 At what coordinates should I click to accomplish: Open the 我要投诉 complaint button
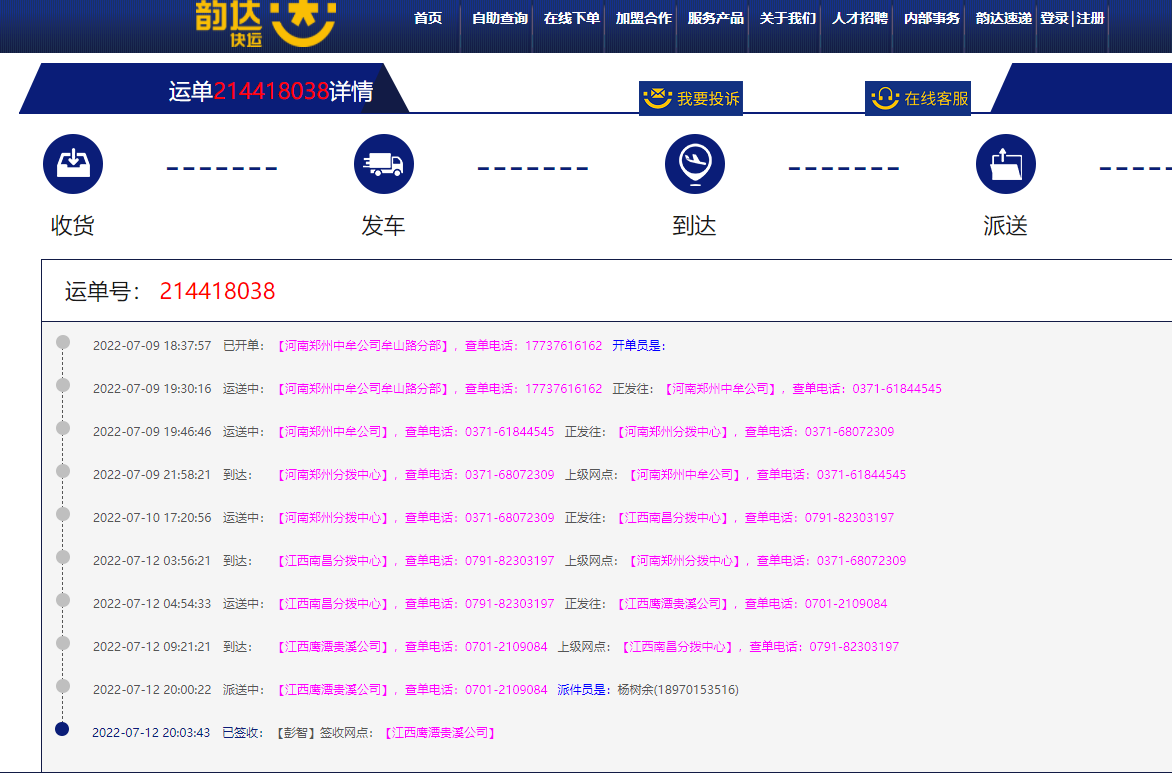(691, 98)
